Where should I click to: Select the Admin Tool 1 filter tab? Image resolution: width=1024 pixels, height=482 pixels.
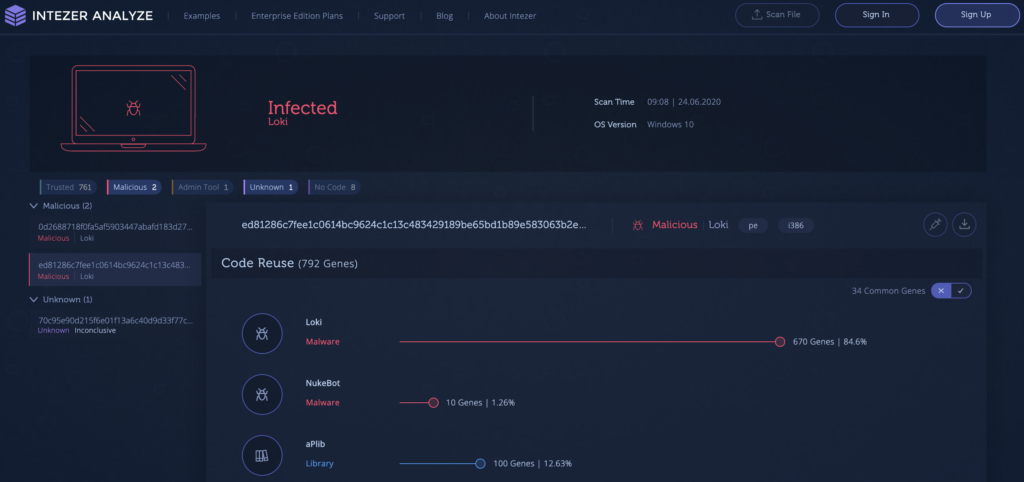coord(202,187)
